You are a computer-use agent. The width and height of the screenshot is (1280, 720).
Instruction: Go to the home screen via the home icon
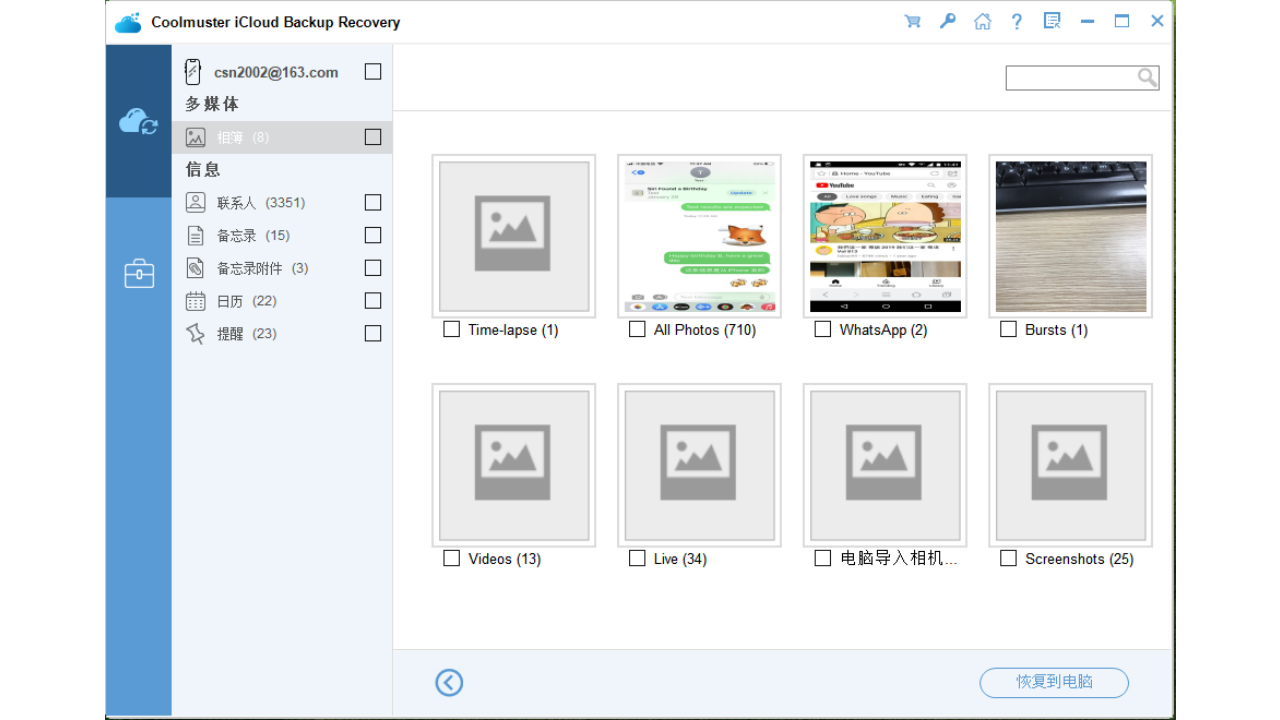982,20
